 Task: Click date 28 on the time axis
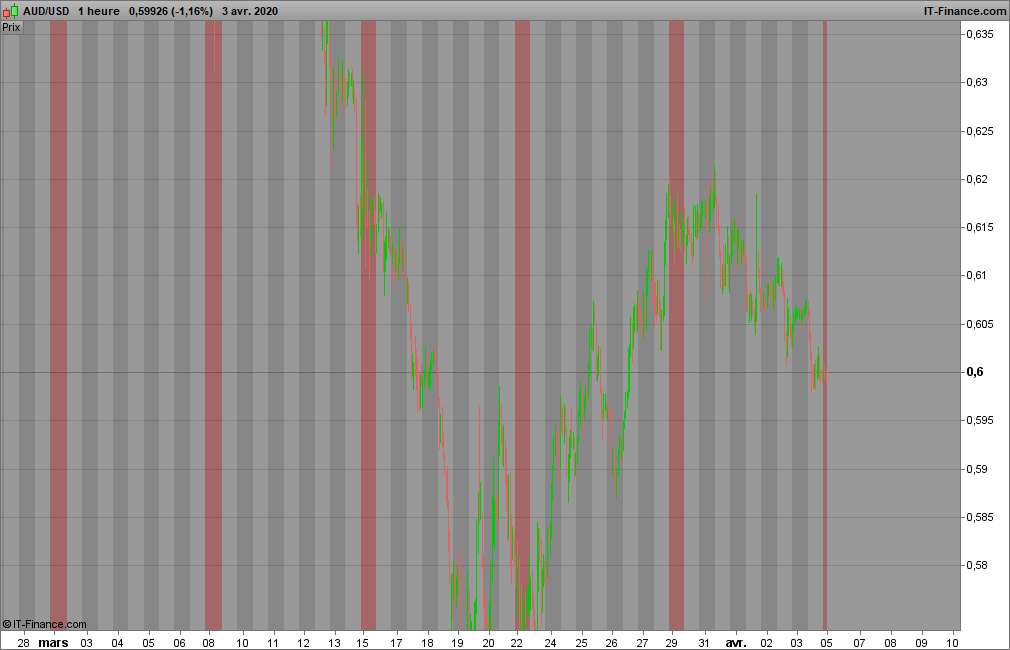click(23, 642)
